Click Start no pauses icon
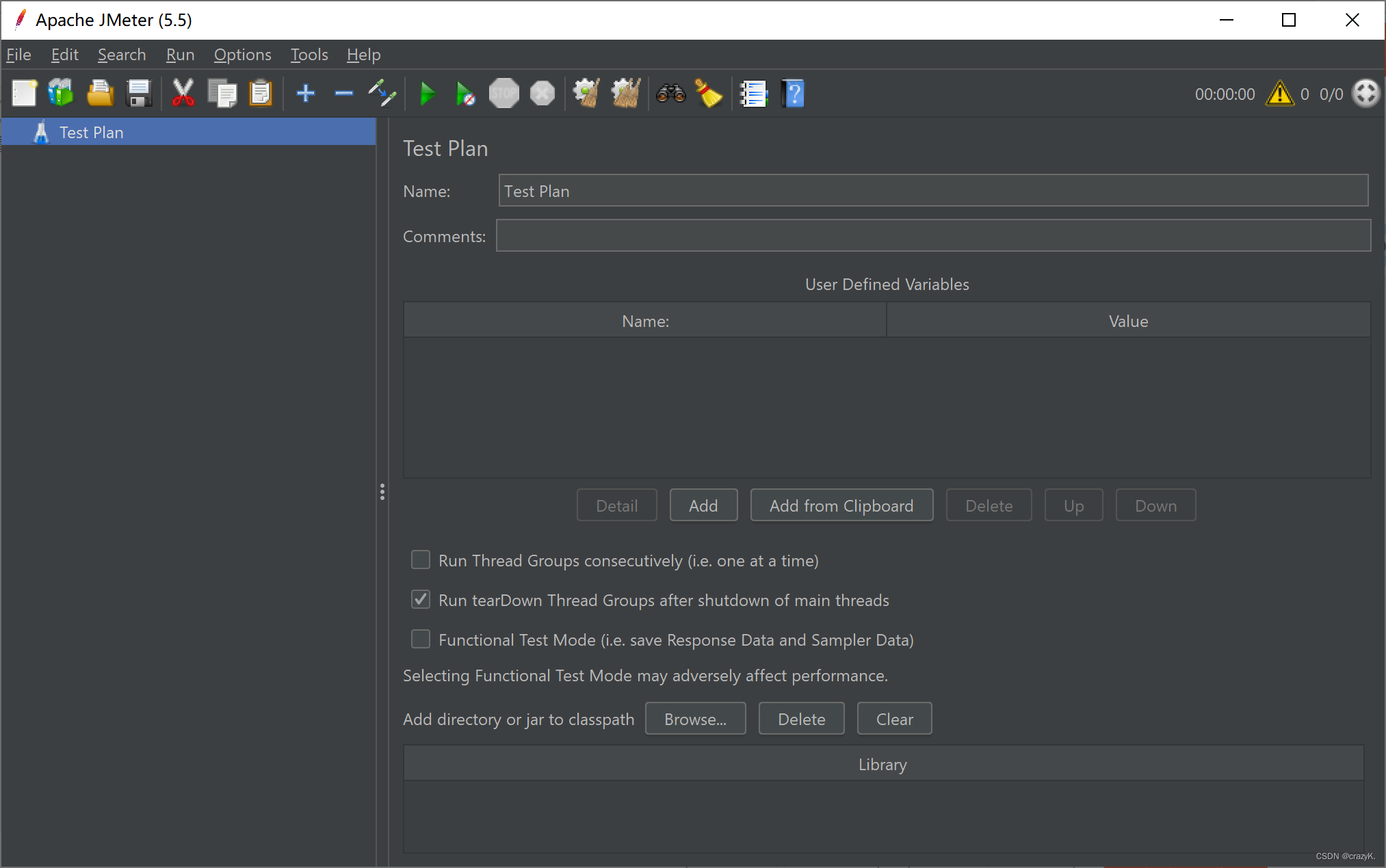Viewport: 1386px width, 868px height. coord(465,94)
